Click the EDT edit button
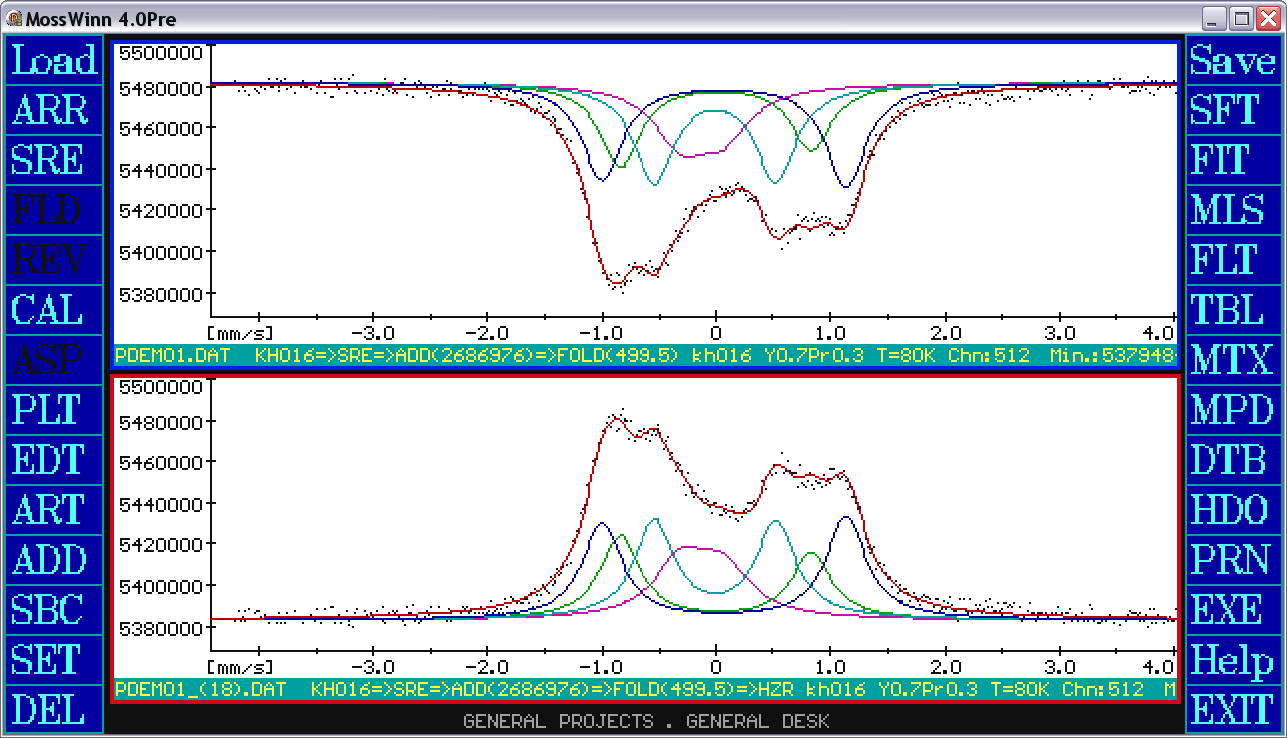Viewport: 1287px width, 738px height. click(54, 460)
